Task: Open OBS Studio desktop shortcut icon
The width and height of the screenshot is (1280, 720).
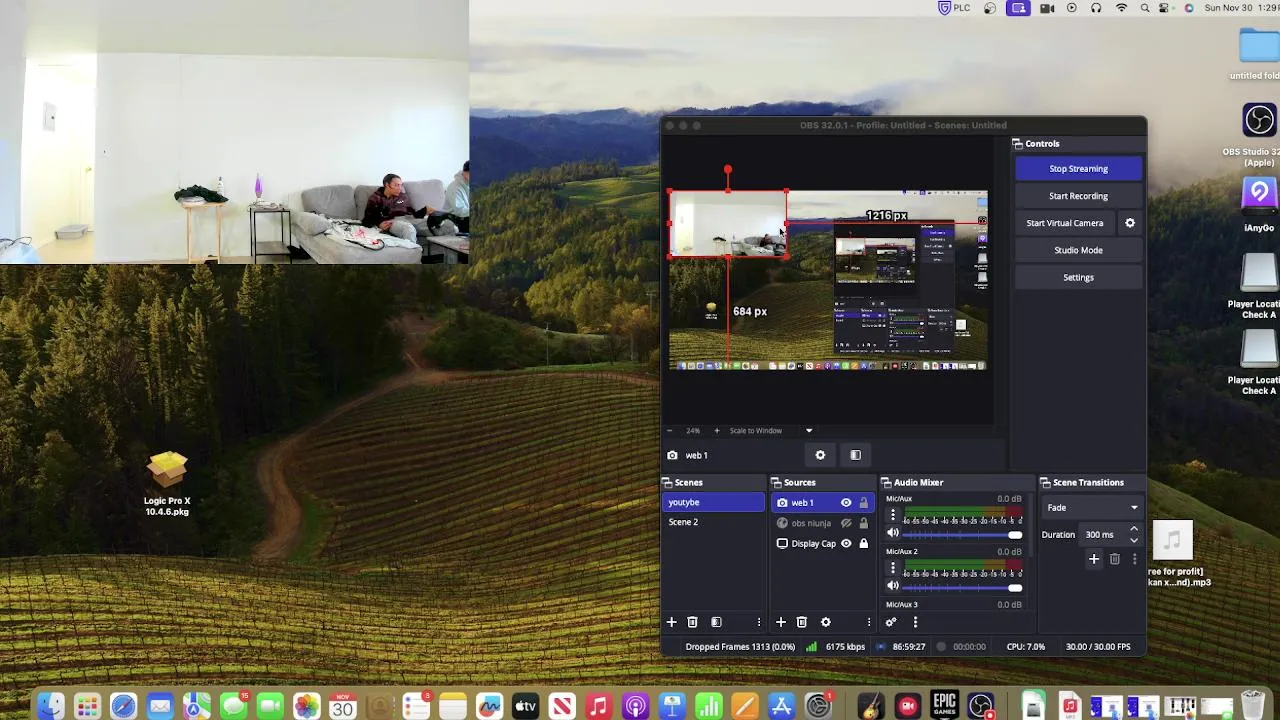Action: [1259, 121]
